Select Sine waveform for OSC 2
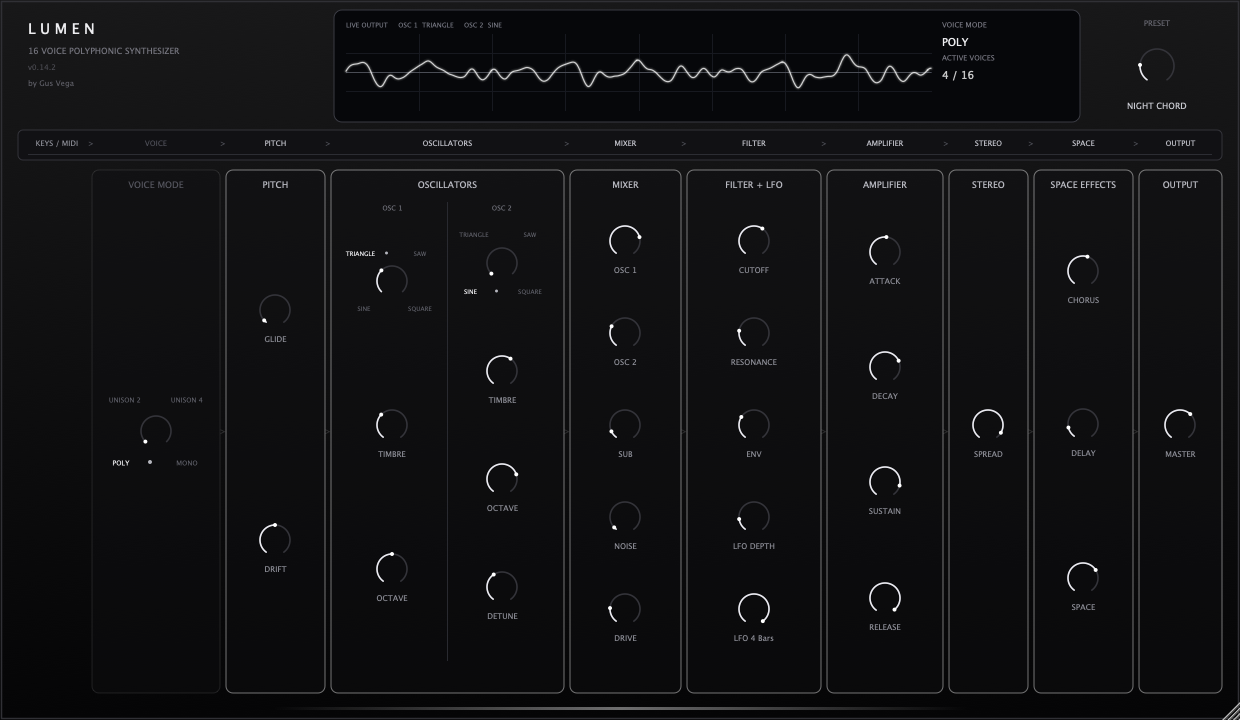 (x=470, y=292)
